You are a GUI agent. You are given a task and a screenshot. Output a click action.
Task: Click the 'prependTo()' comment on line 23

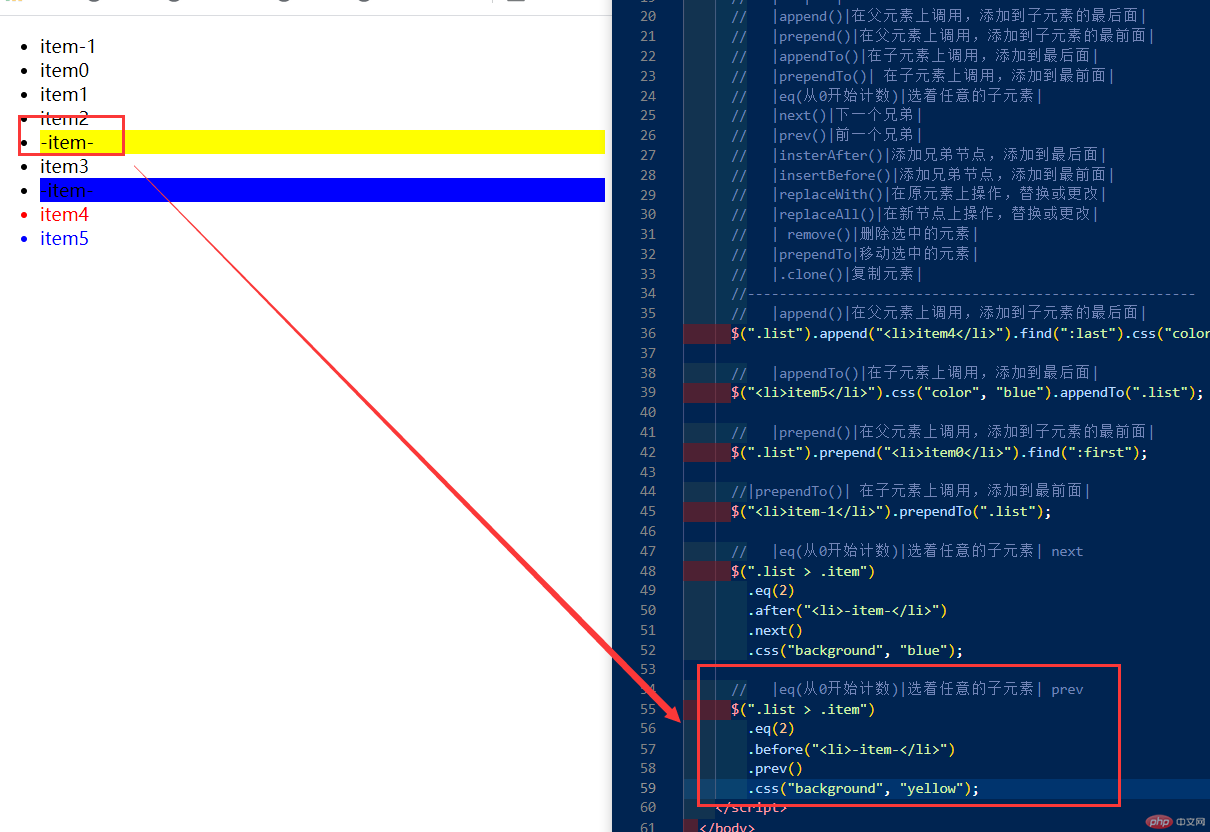[x=923, y=76]
